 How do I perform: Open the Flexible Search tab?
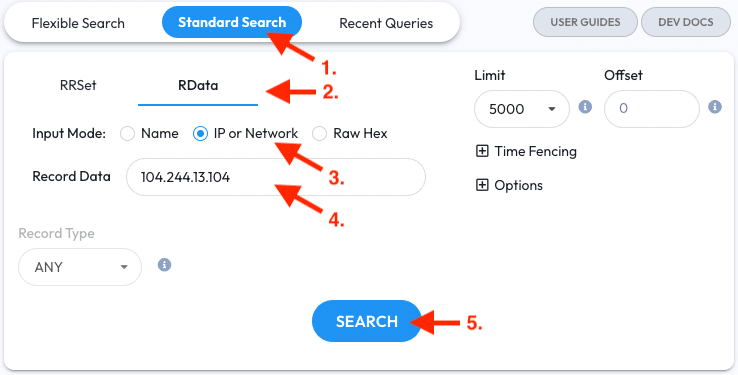tap(78, 23)
